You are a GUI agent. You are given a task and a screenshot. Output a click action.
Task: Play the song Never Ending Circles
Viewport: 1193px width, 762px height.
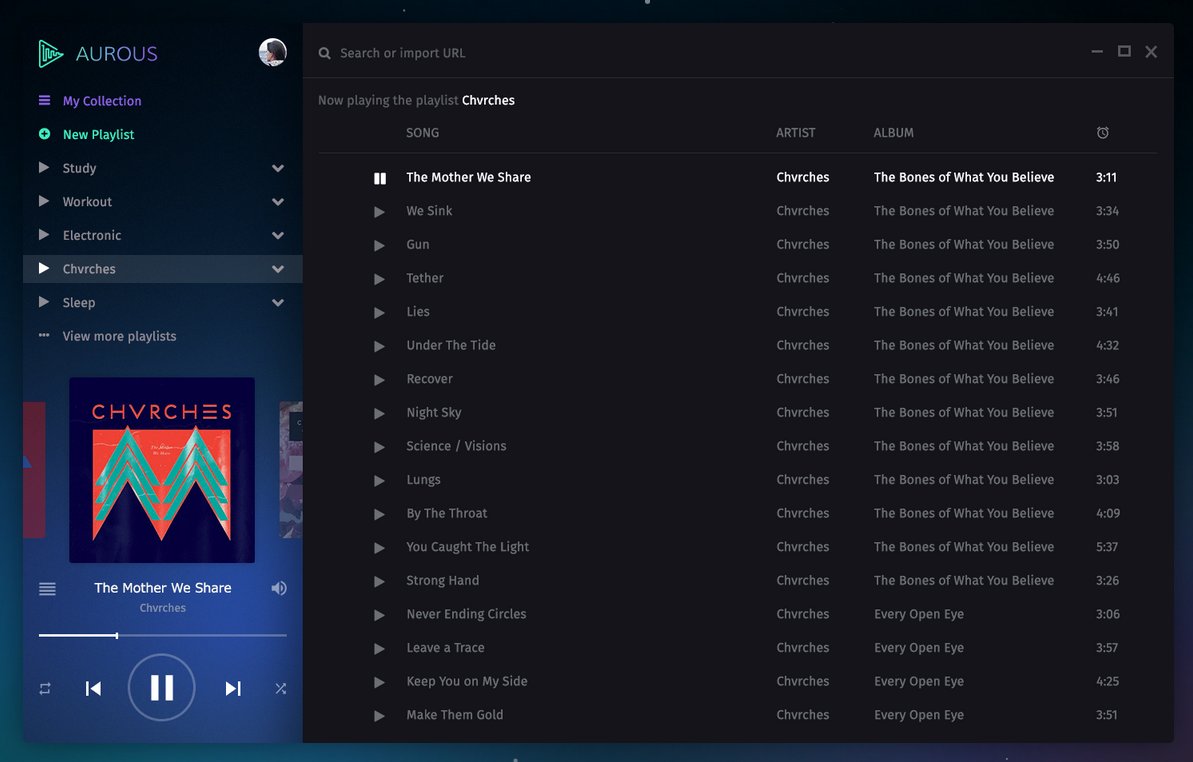[379, 614]
